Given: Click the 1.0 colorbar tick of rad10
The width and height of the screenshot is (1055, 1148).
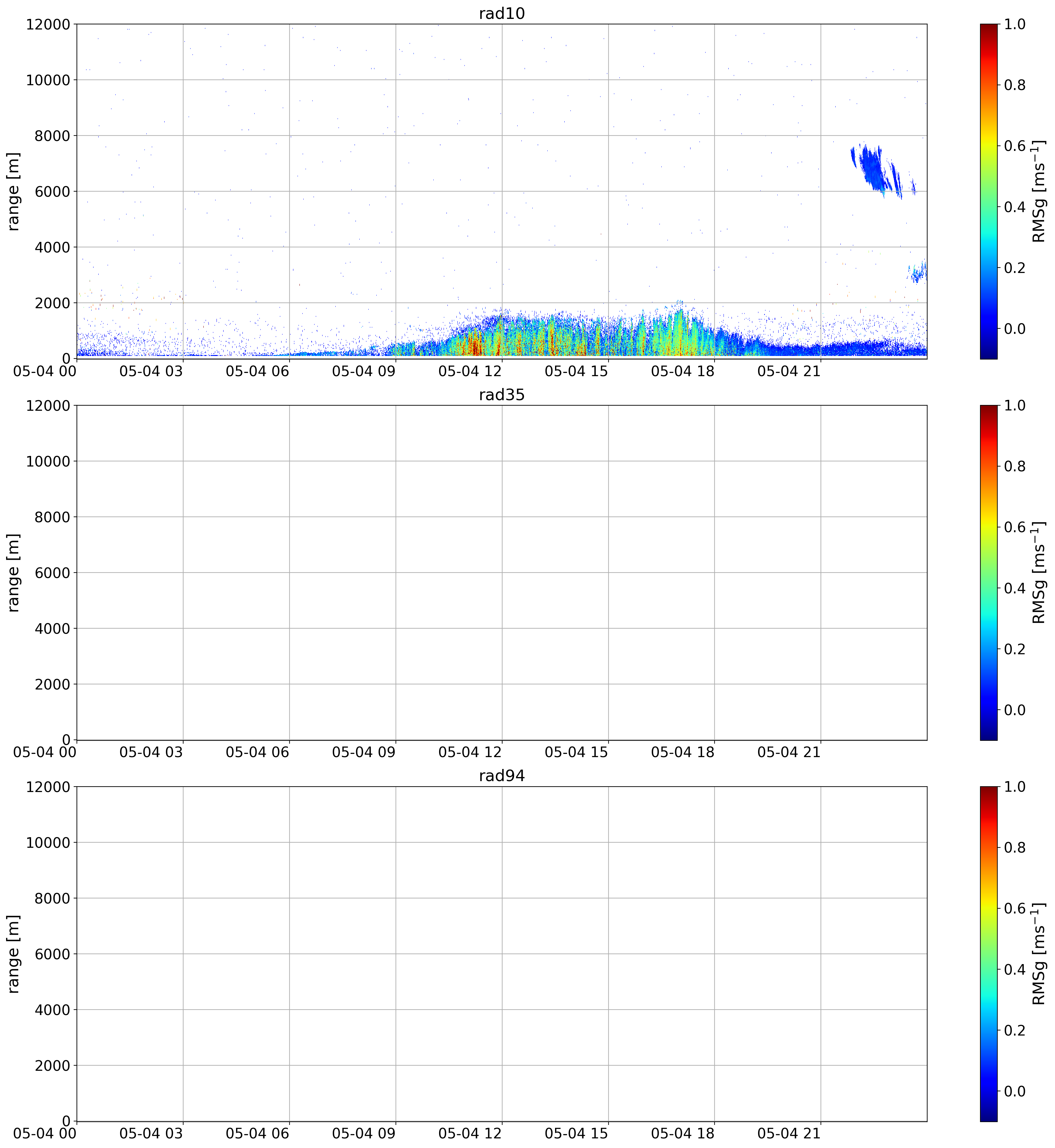Looking at the screenshot, I should click(1015, 24).
